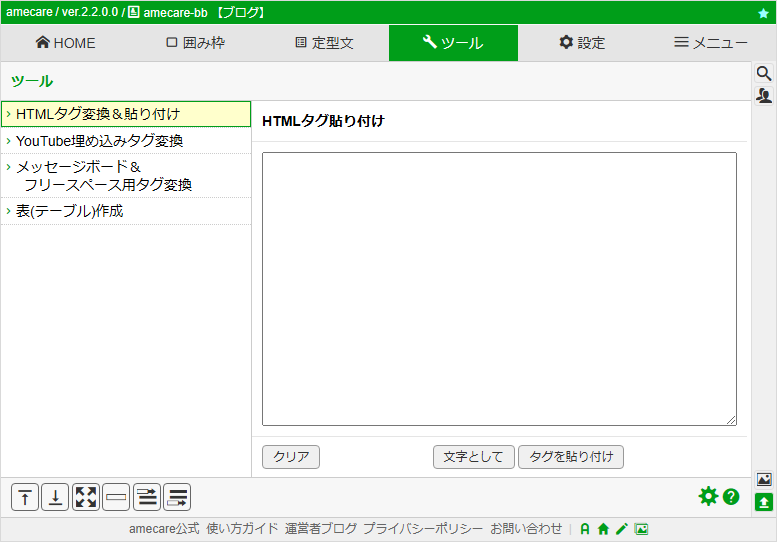Click the user profile icon in sidebar

click(x=764, y=95)
